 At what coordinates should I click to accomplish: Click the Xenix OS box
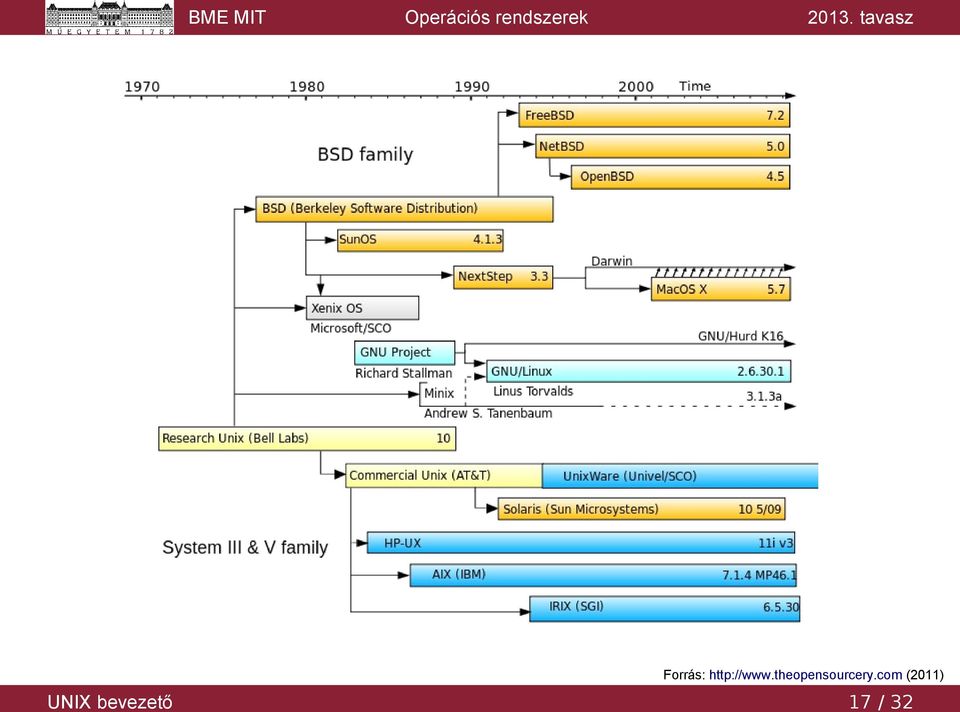click(362, 308)
